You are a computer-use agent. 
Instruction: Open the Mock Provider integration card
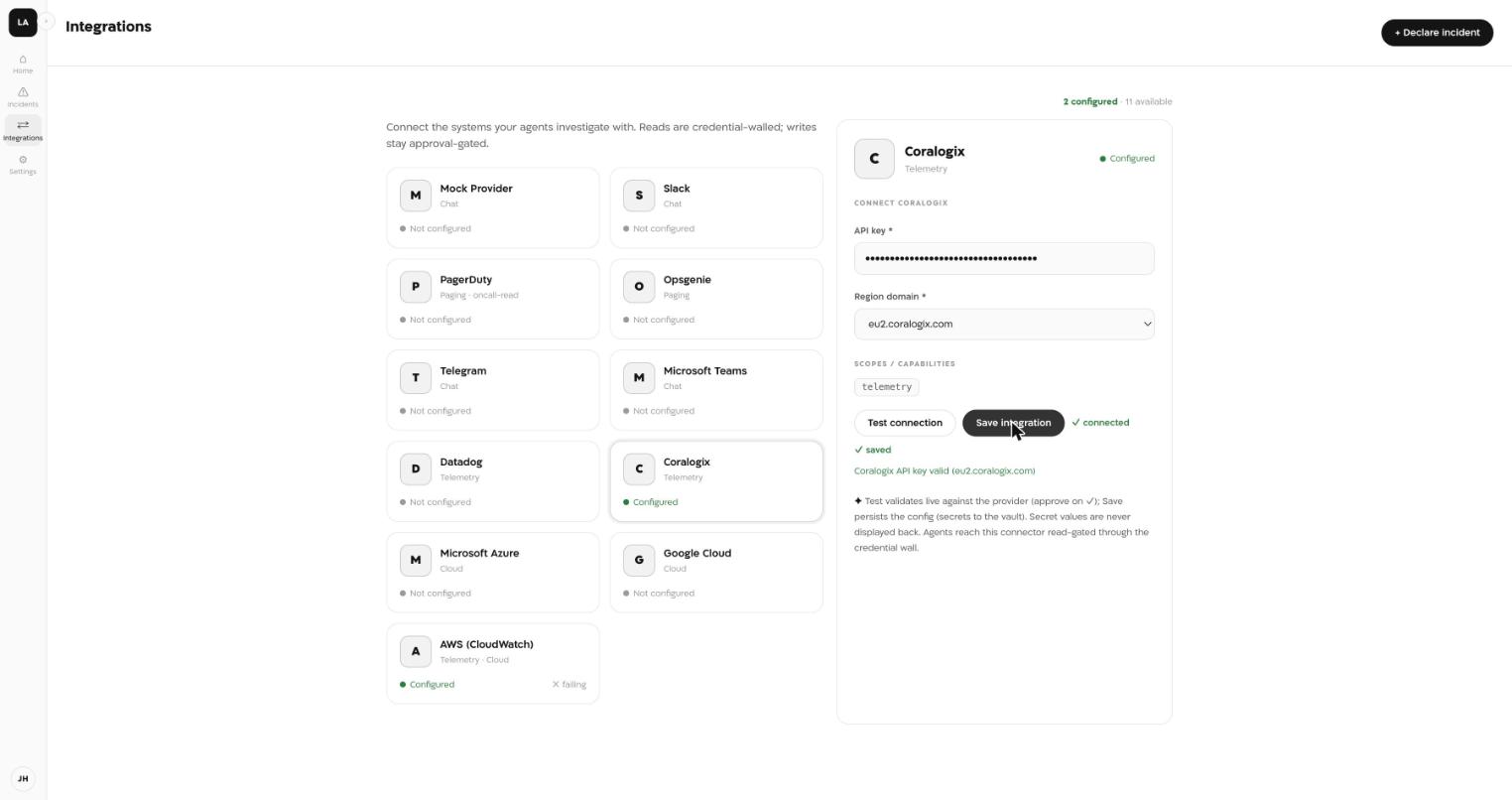(493, 207)
